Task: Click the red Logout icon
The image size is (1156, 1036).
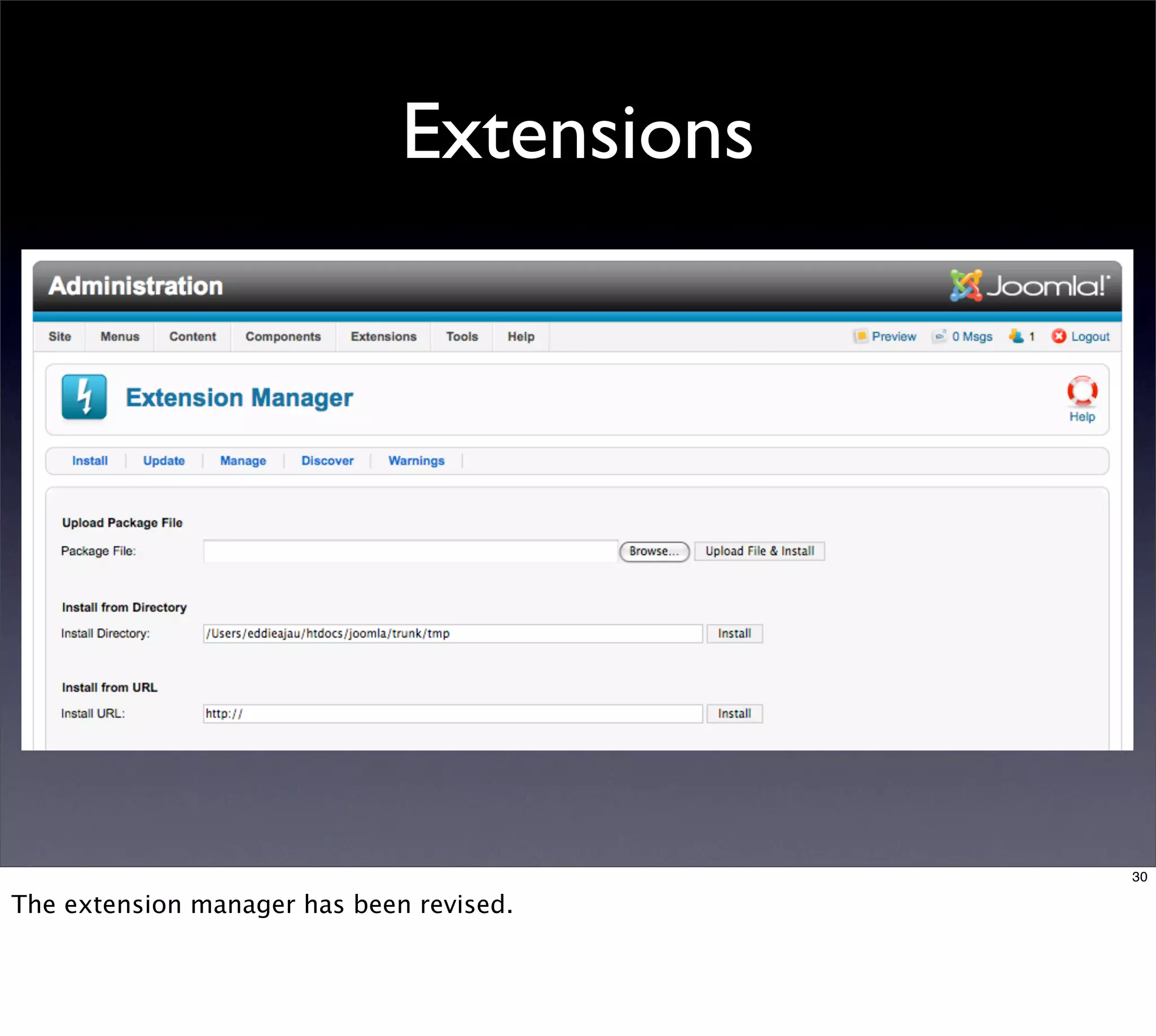Action: pyautogui.click(x=1058, y=336)
